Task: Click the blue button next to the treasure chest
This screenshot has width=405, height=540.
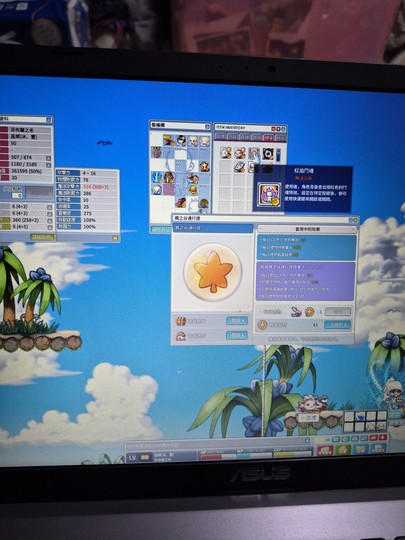Action: coord(237,321)
